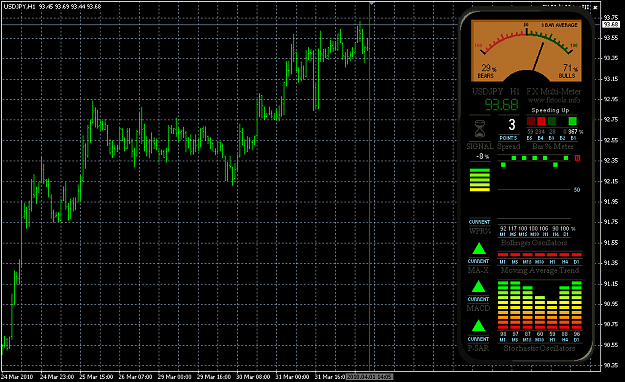Click the H4 red bar in Moving Average Trend
This screenshot has width=625, height=382.
pyautogui.click(x=564, y=254)
